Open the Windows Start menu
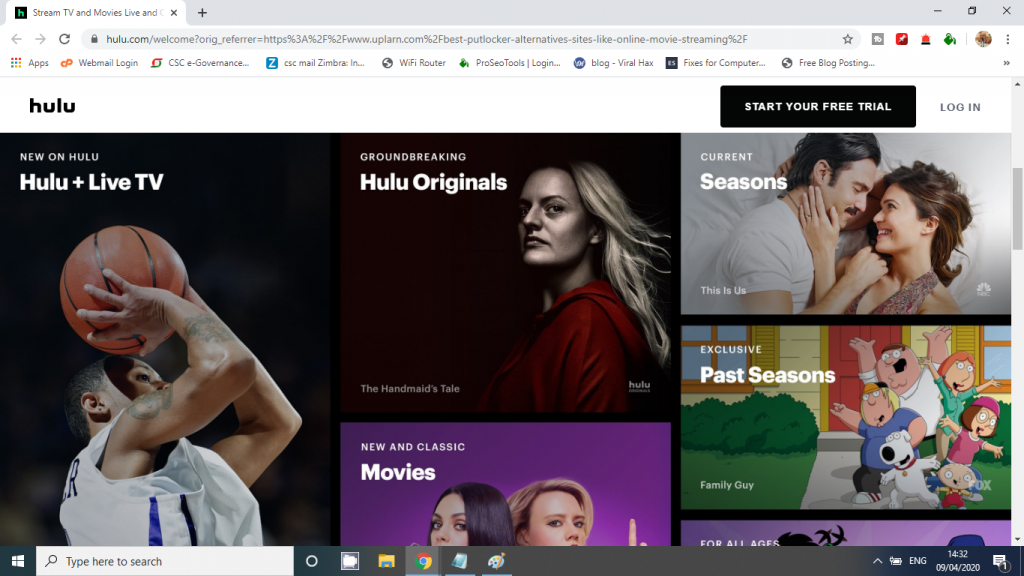 tap(18, 561)
